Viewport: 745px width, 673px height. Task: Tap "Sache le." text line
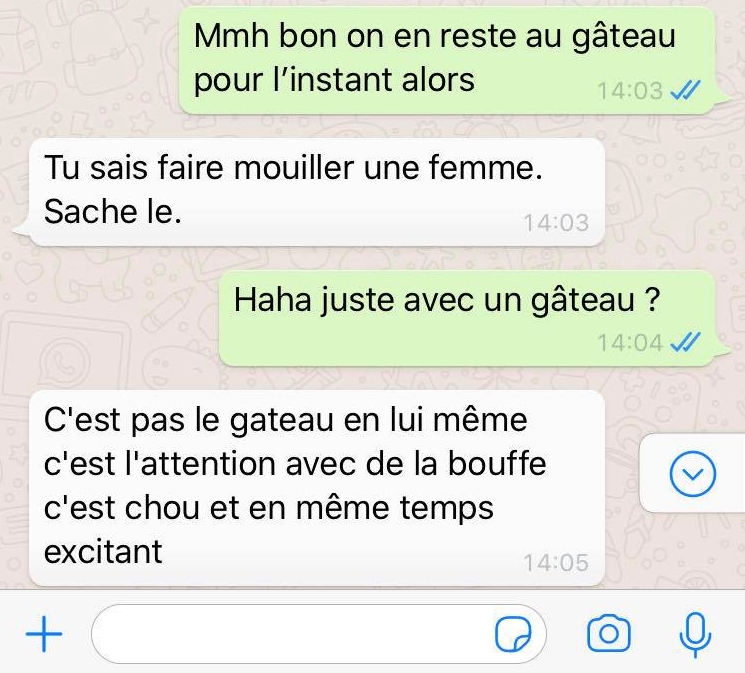[x=113, y=211]
